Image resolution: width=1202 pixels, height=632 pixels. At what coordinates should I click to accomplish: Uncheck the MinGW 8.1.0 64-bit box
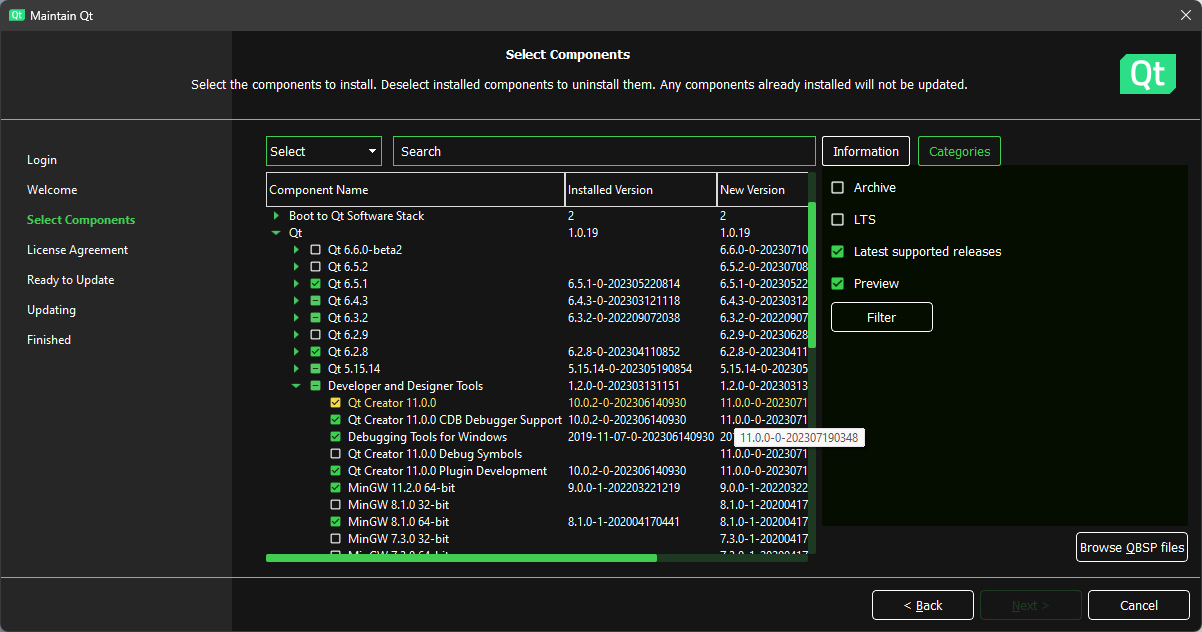(x=336, y=522)
